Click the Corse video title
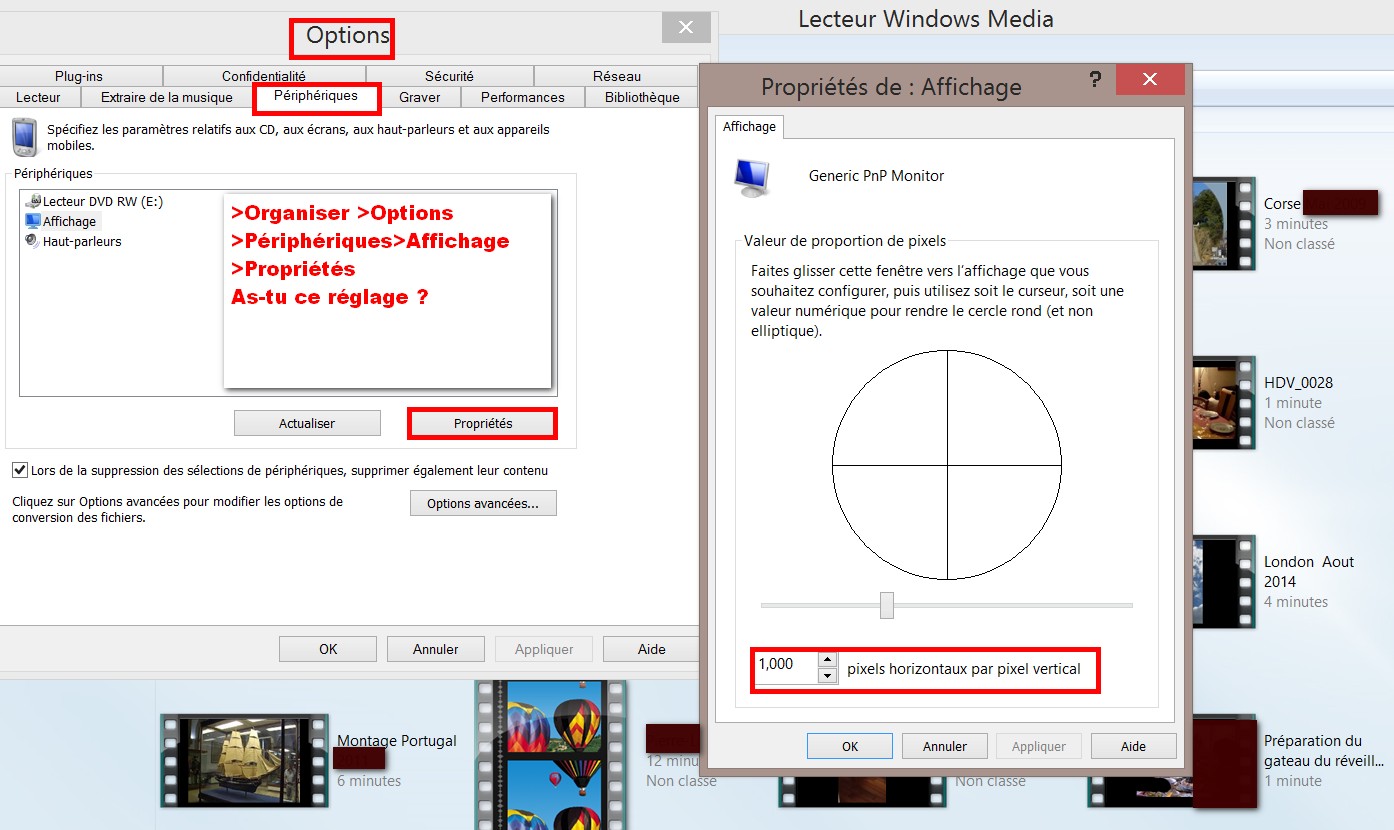This screenshot has height=830, width=1394. 1282,204
